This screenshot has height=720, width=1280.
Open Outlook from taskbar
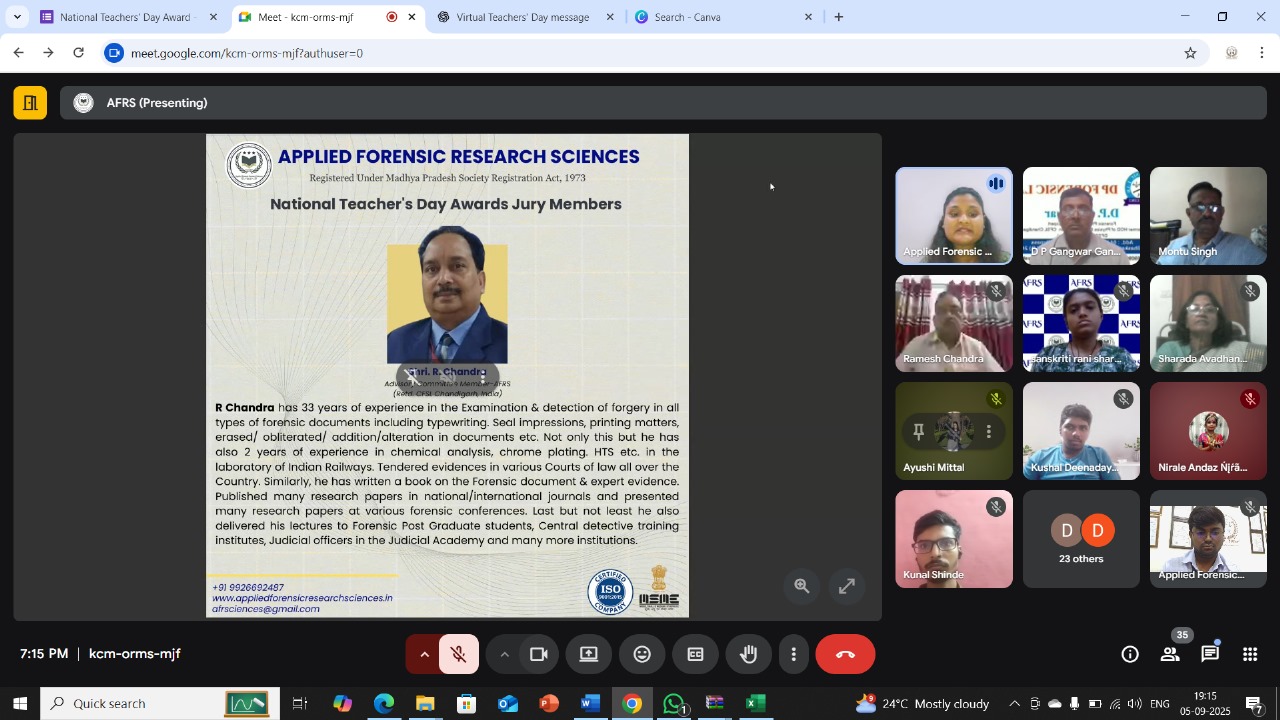click(508, 704)
